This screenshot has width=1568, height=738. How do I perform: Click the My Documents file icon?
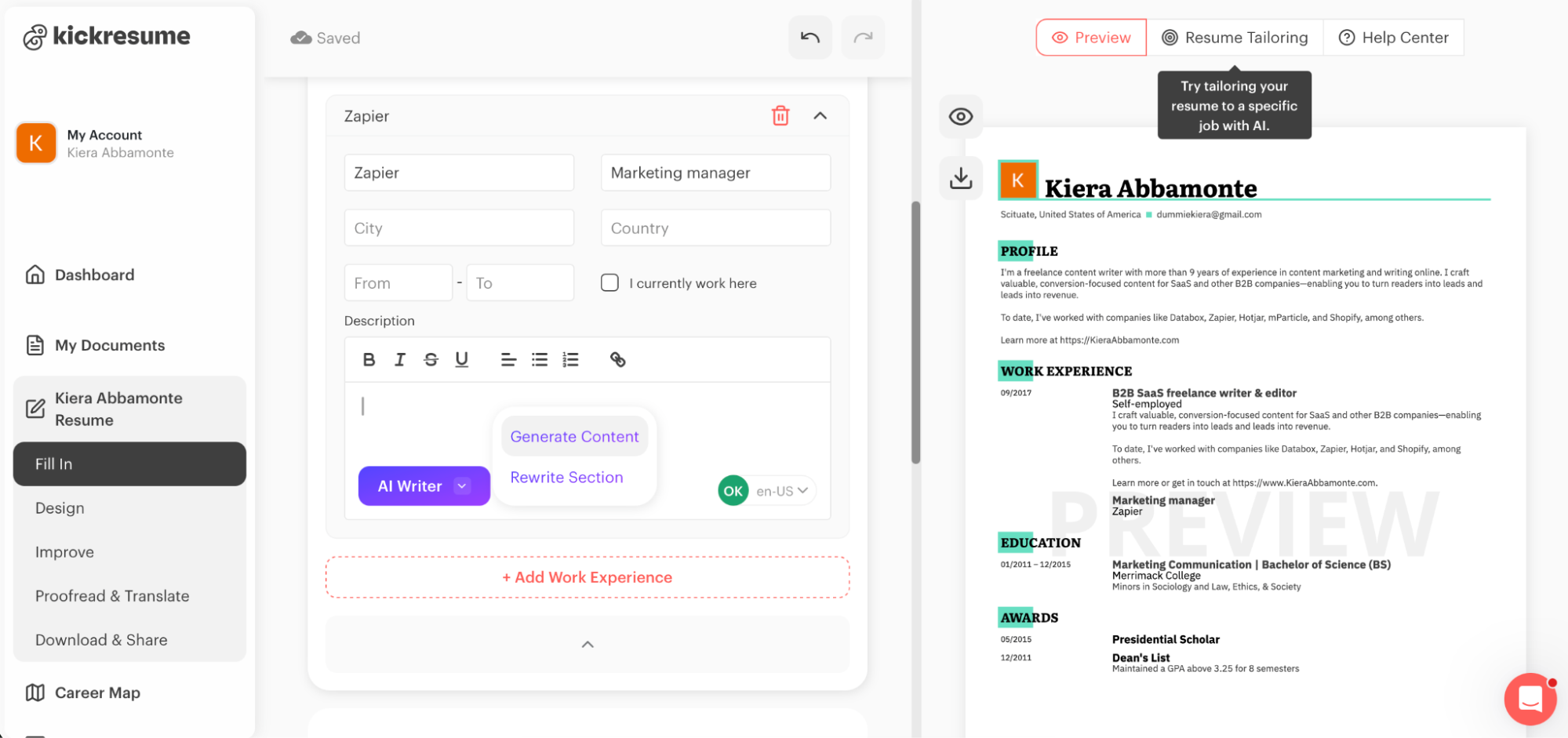[x=35, y=345]
